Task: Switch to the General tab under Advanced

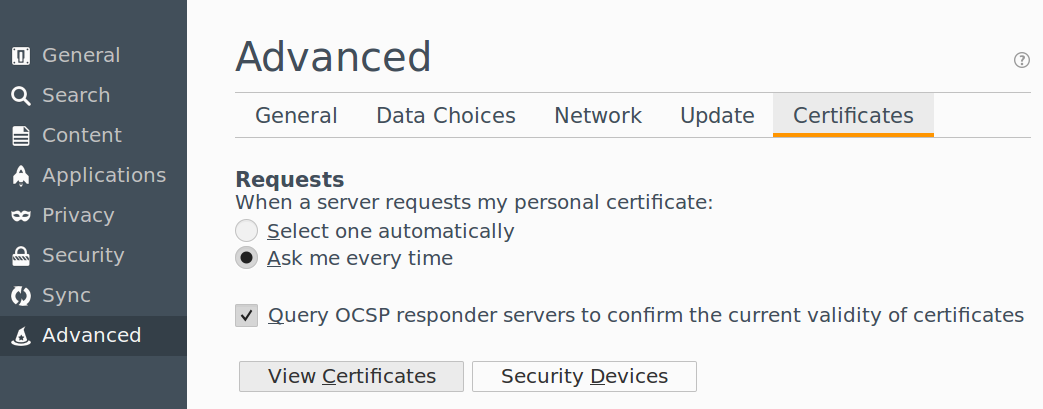Action: [296, 116]
